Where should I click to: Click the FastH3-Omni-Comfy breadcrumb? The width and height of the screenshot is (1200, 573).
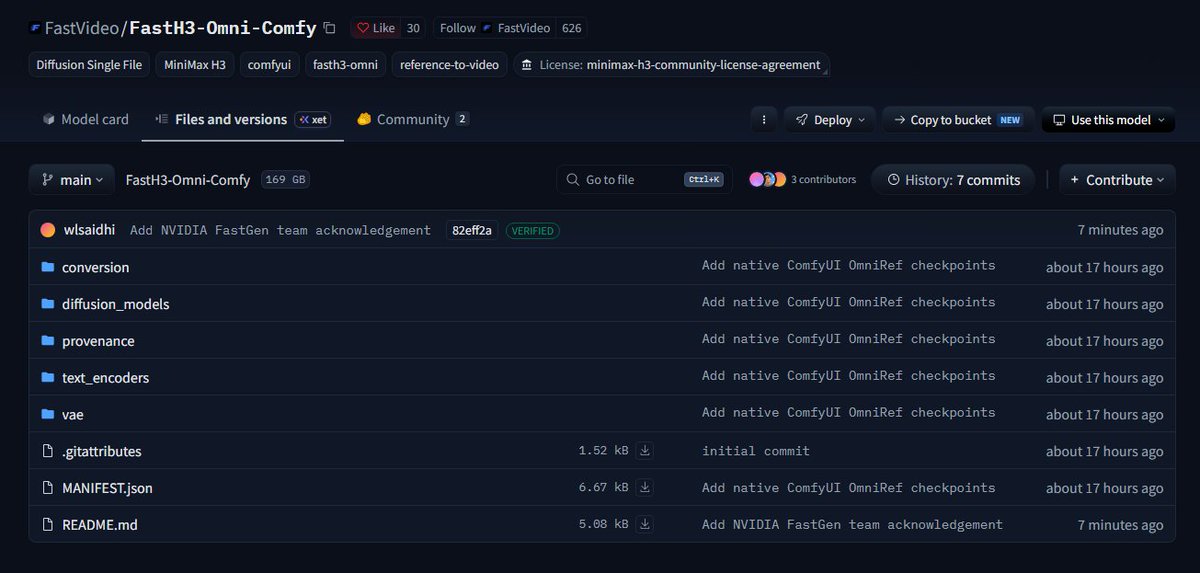pos(188,180)
